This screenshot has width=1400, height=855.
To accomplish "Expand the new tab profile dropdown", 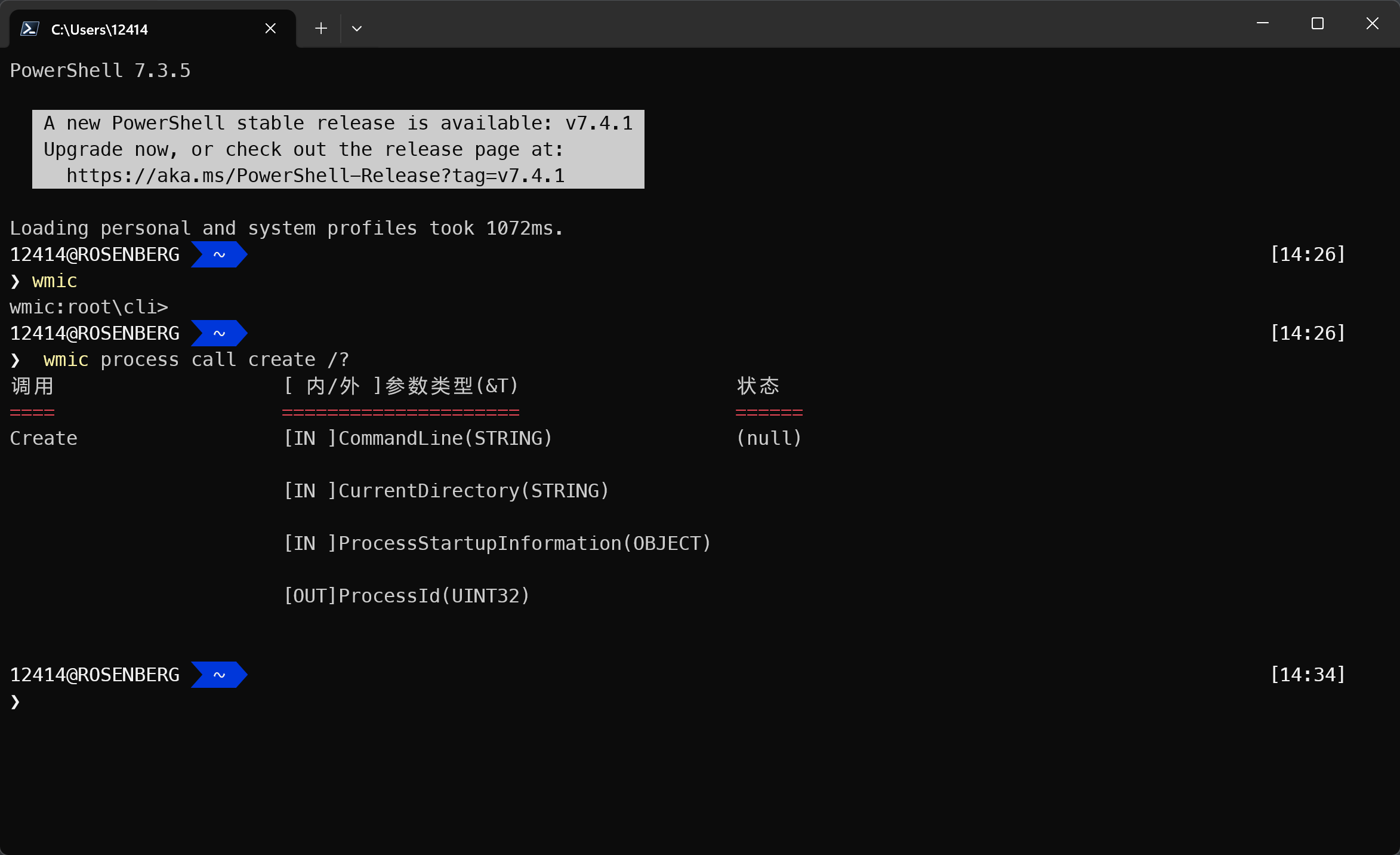I will [x=357, y=29].
